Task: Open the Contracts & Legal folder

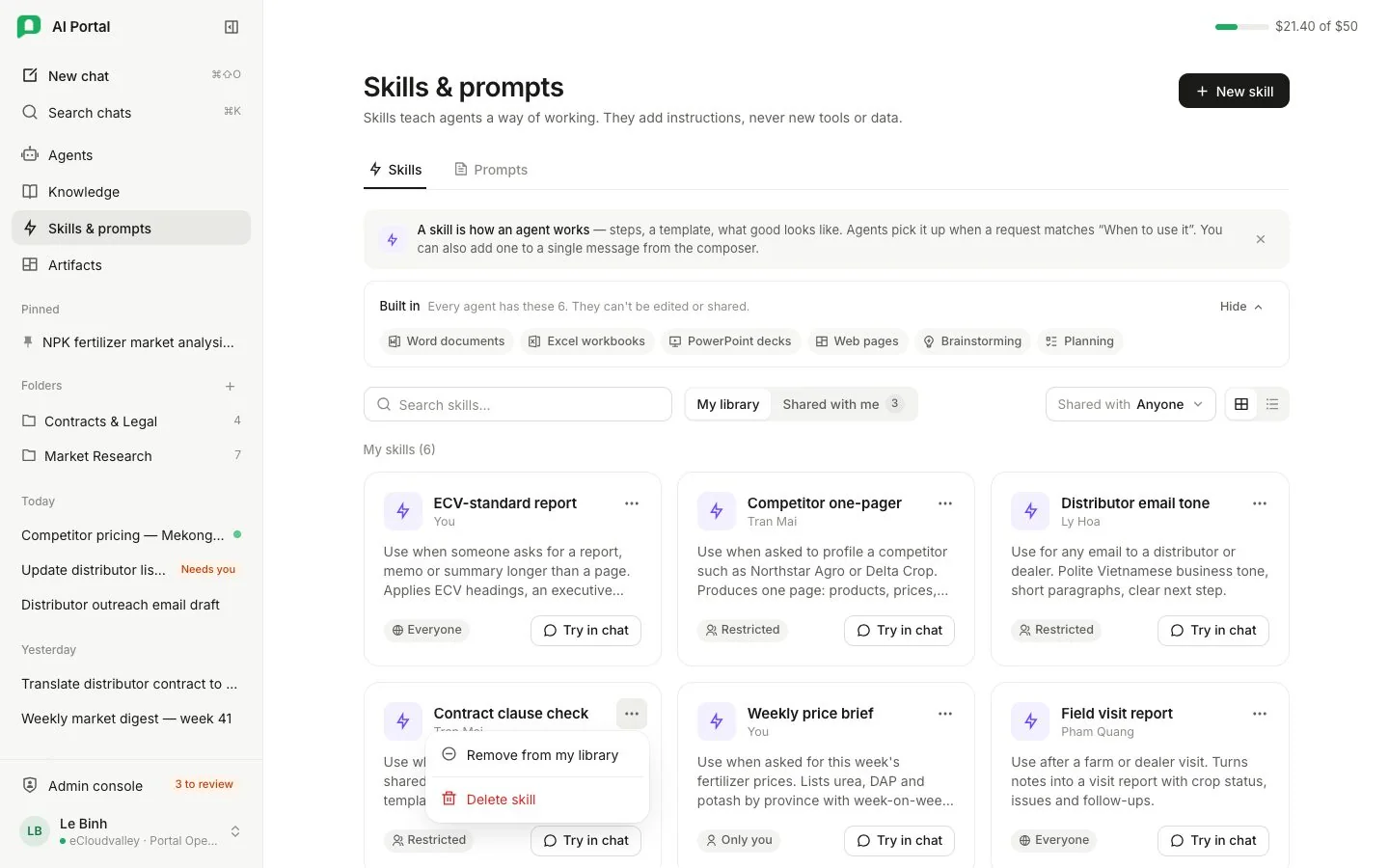Action: coord(131,420)
